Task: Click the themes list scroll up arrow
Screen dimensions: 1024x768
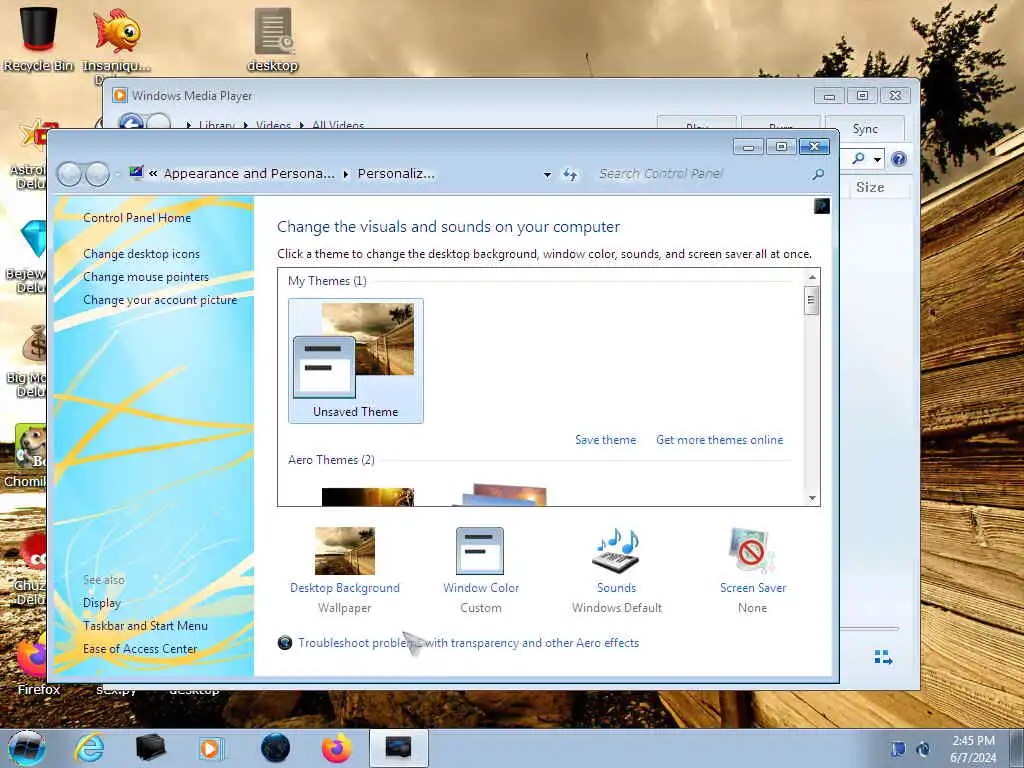Action: (x=812, y=277)
